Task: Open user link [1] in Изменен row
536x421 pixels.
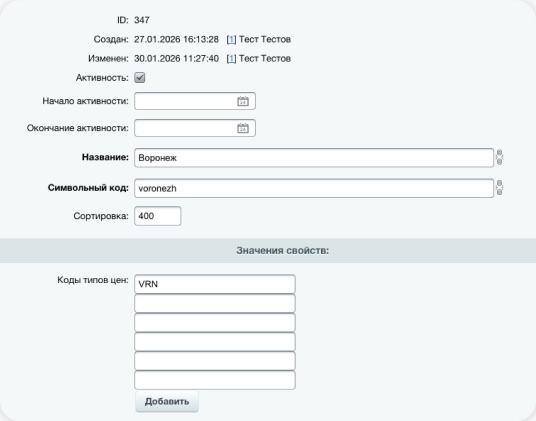Action: 231,58
